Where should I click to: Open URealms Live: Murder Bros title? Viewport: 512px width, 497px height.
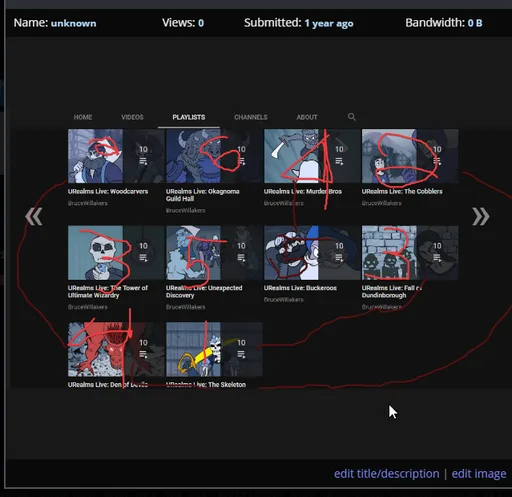(x=303, y=191)
